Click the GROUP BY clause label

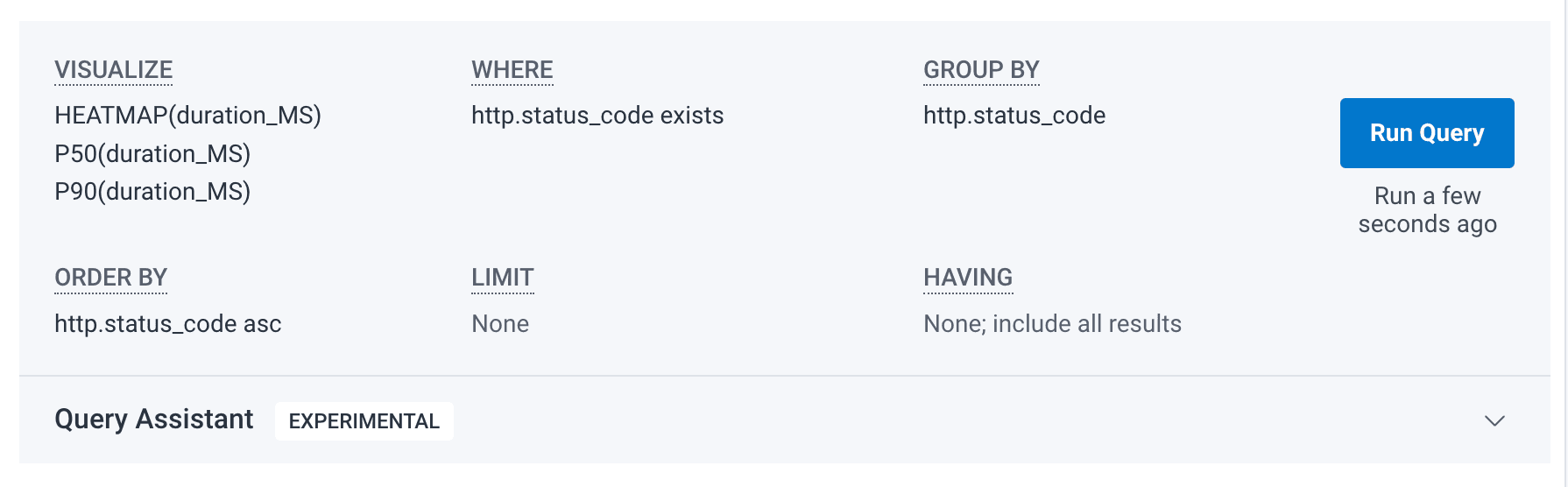[x=981, y=70]
